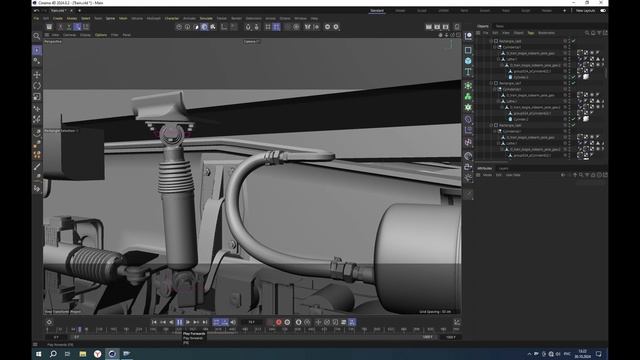Click the filter icon in Object Manager
Viewport: 640px width, 360px height.
coord(599,33)
